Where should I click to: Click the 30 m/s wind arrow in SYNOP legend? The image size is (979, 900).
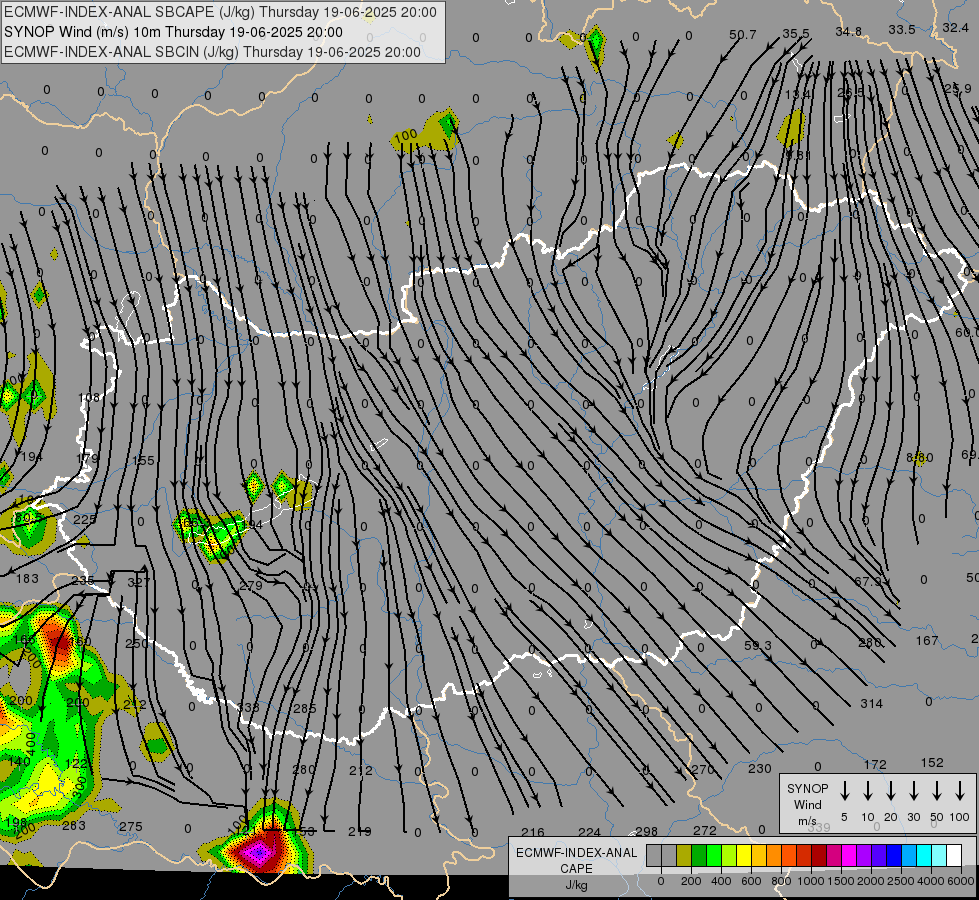tap(913, 791)
